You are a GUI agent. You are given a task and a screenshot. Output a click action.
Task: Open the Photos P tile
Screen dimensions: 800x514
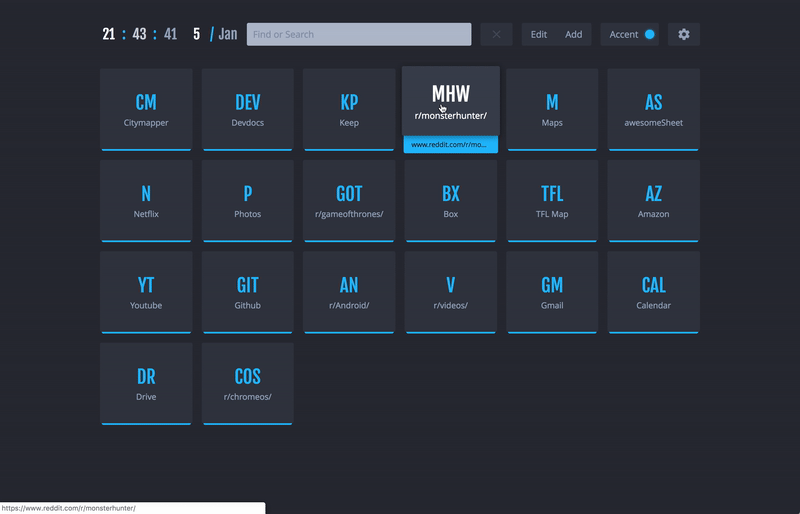tap(247, 201)
